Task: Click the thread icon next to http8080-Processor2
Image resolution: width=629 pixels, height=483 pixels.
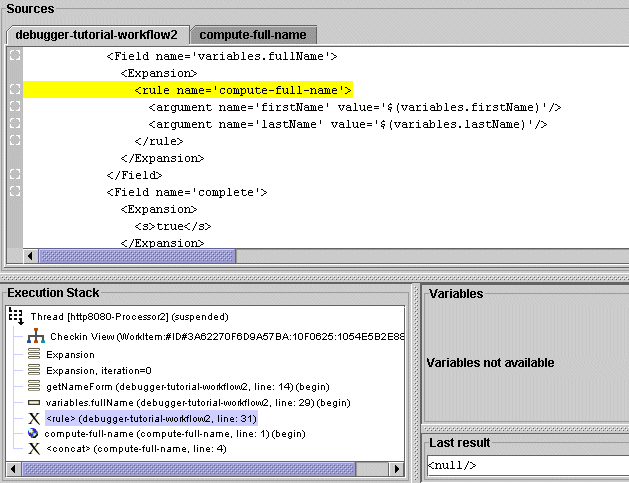Action: click(16, 317)
